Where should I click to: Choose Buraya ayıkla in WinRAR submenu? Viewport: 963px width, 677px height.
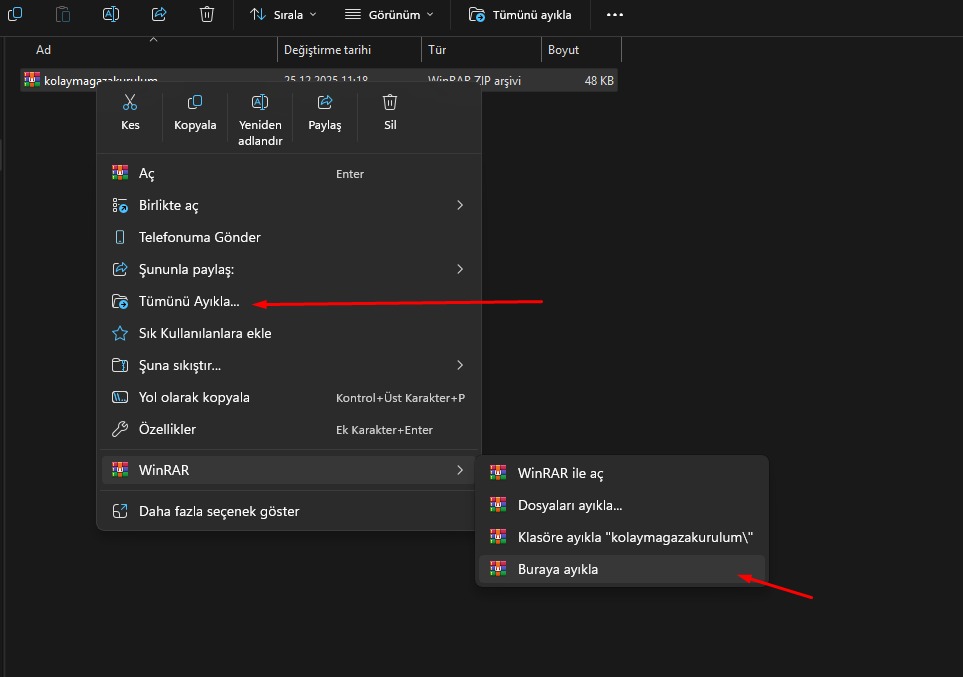558,569
